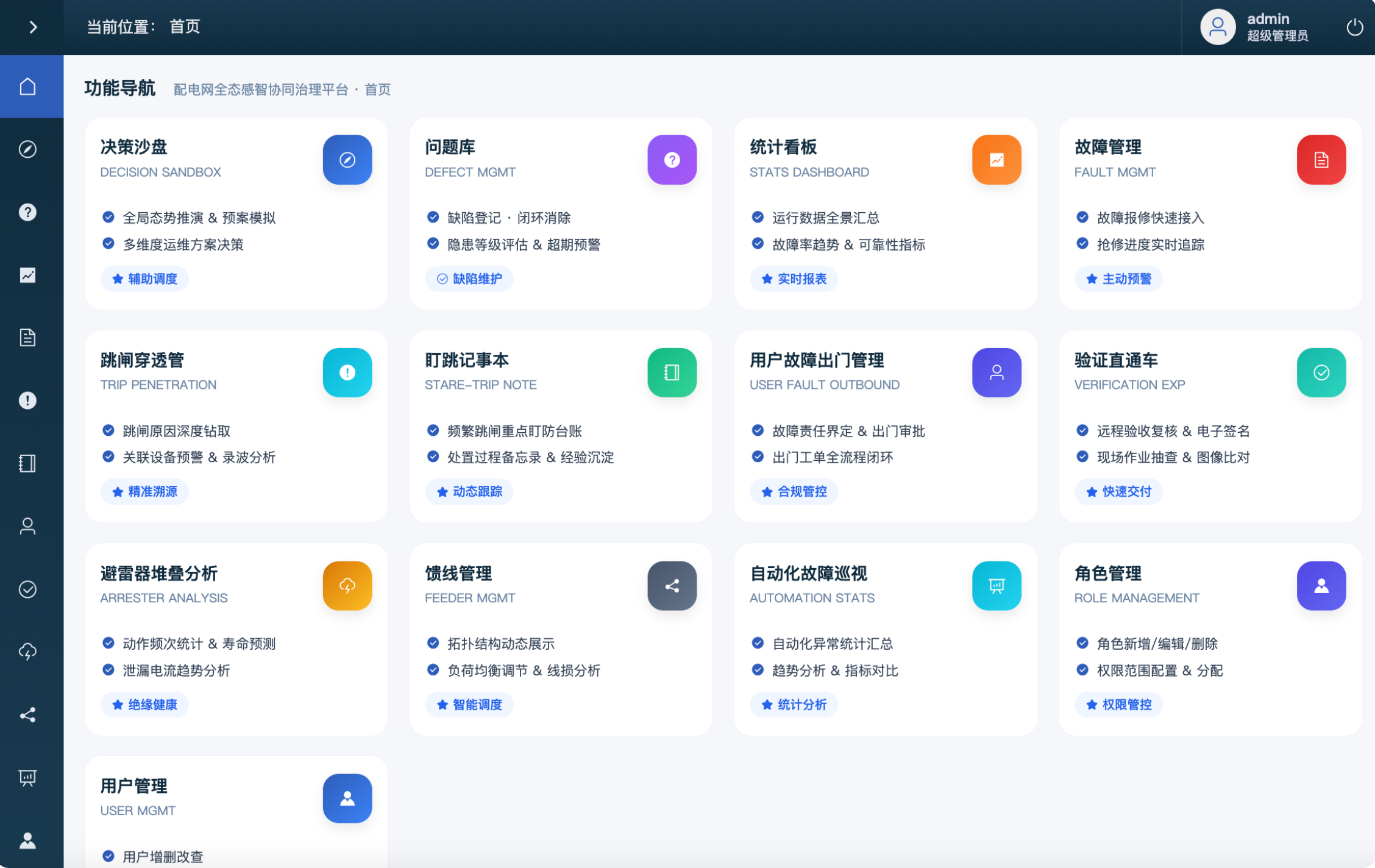Viewport: 1375px width, 868px height.
Task: Click the 实时报表 tag
Action: [x=794, y=279]
